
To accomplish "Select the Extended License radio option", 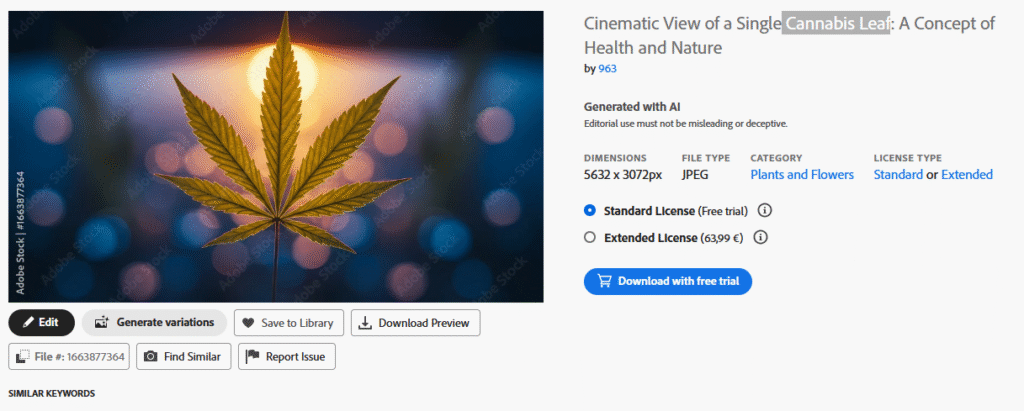I will coord(590,237).
